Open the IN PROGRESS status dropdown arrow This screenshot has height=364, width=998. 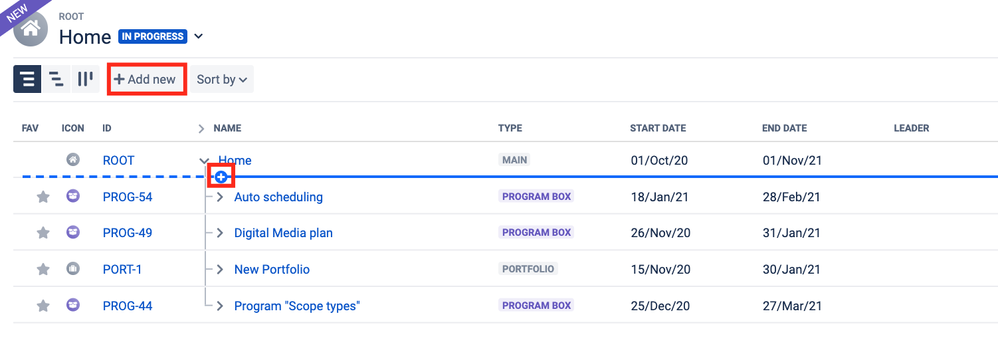pos(199,36)
